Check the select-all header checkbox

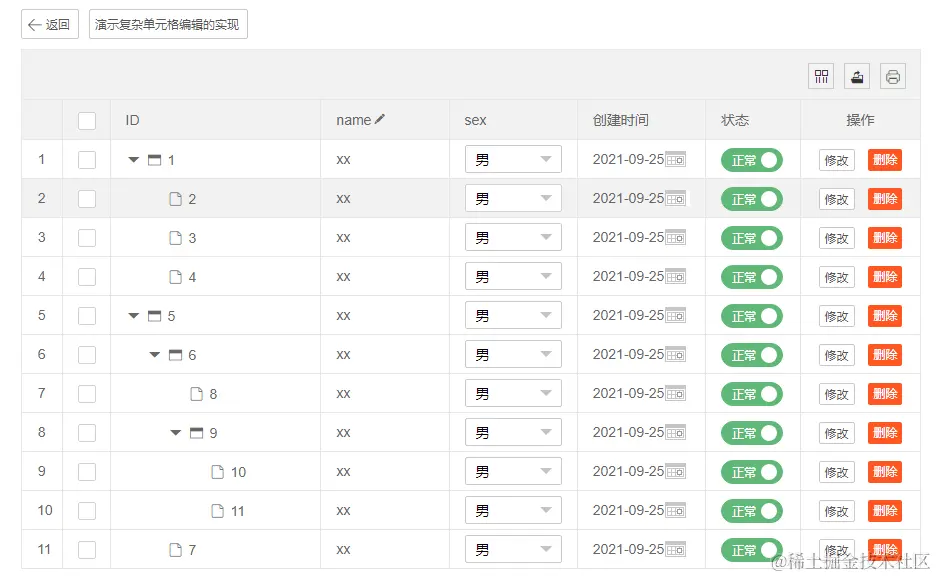87,121
